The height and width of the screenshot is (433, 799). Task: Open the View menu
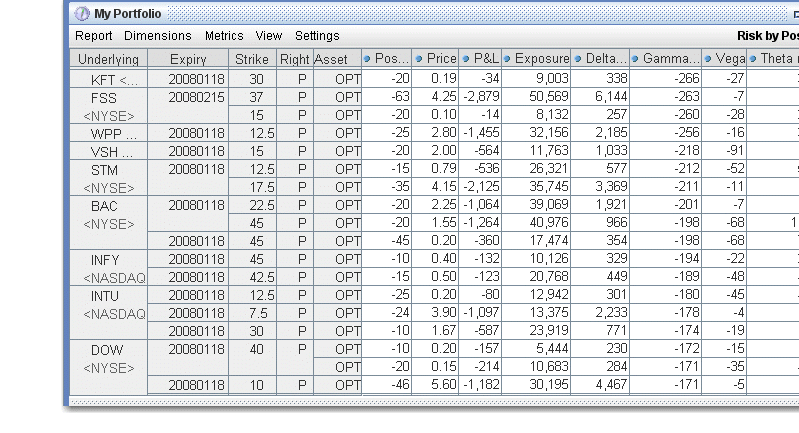tap(269, 36)
